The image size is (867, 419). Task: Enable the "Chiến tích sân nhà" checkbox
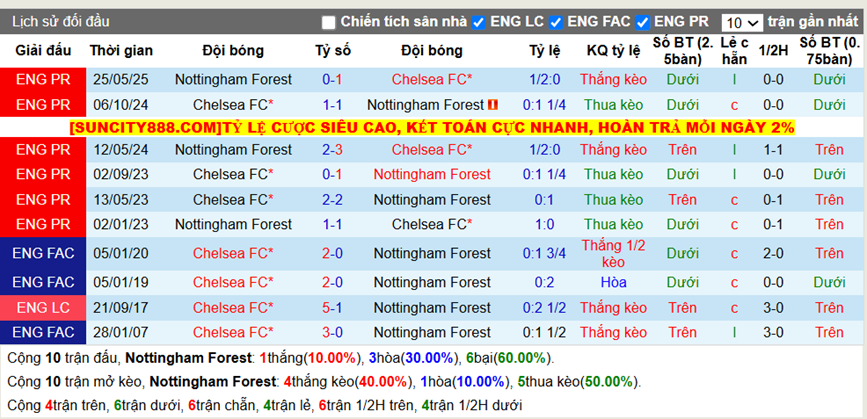329,22
